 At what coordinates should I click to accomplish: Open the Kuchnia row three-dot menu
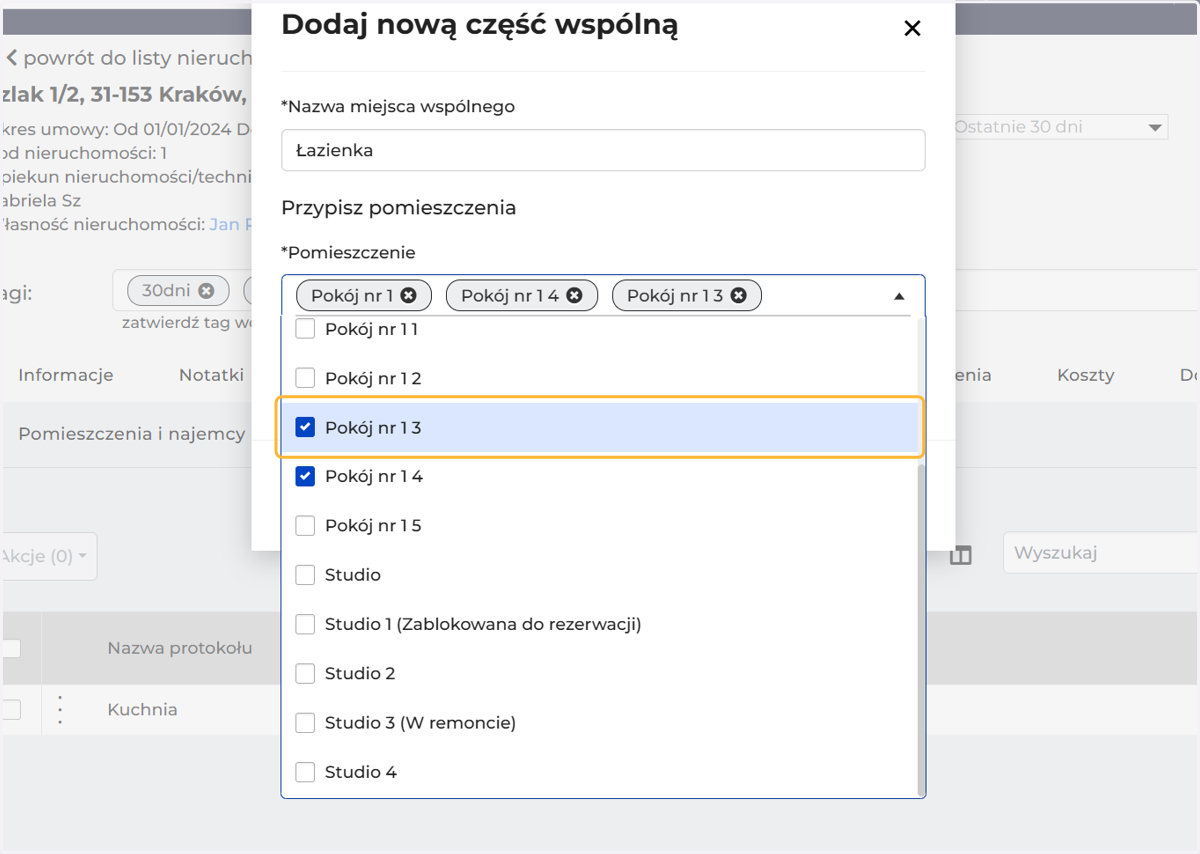60,710
